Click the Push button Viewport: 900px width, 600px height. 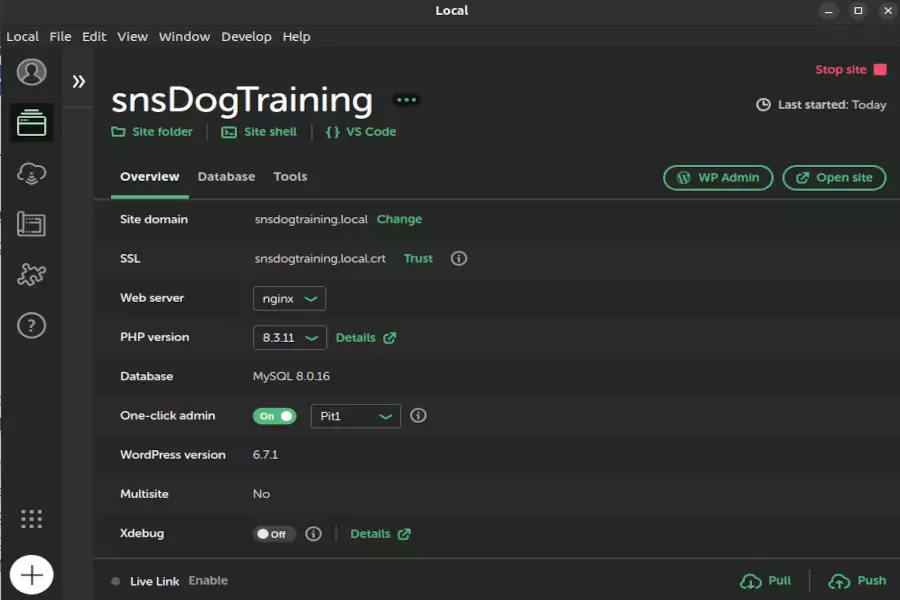coord(858,581)
